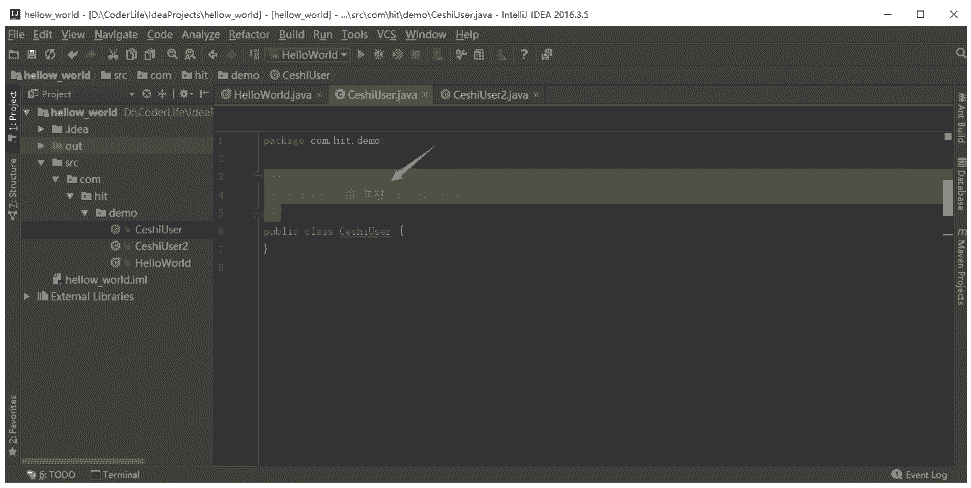Select CeshiUser2 in the project tree
The height and width of the screenshot is (488, 971).
click(x=161, y=246)
